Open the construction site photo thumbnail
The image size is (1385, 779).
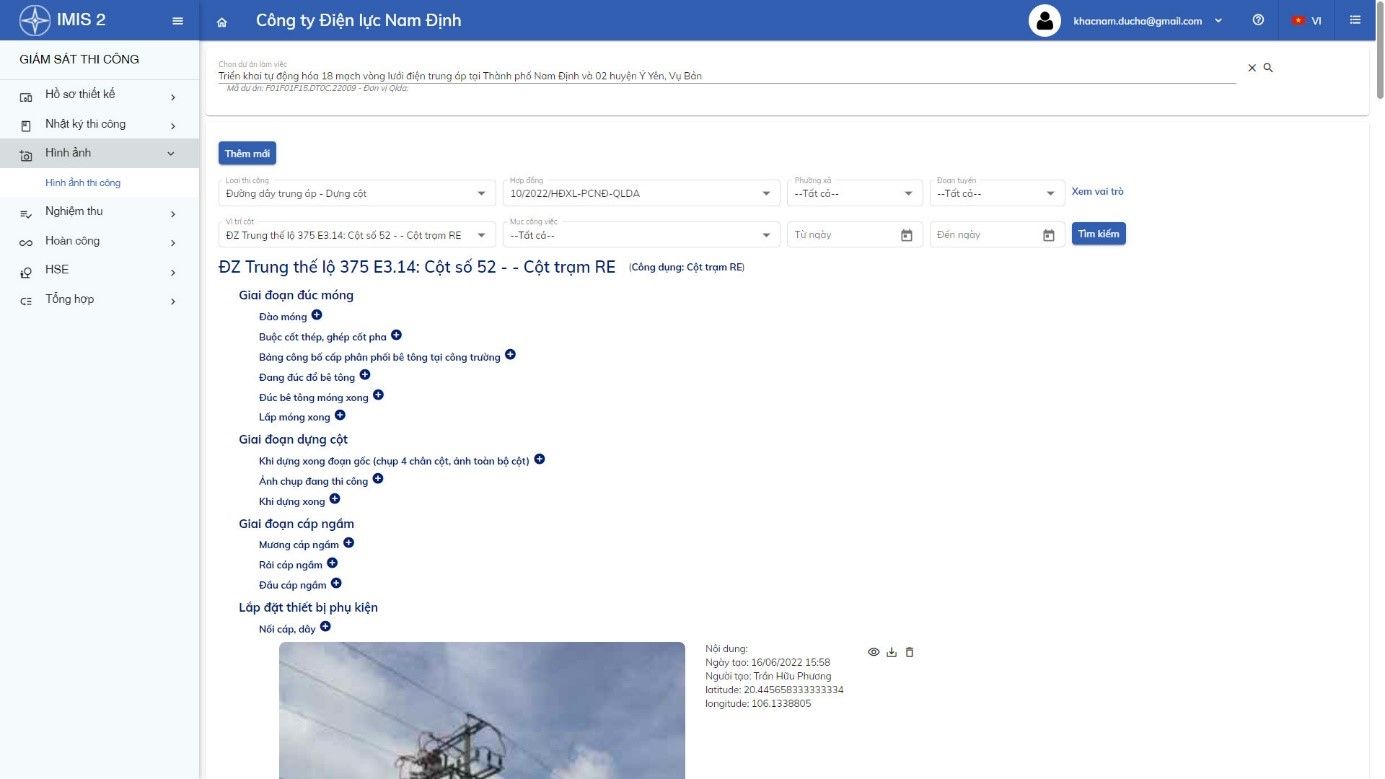(x=481, y=710)
